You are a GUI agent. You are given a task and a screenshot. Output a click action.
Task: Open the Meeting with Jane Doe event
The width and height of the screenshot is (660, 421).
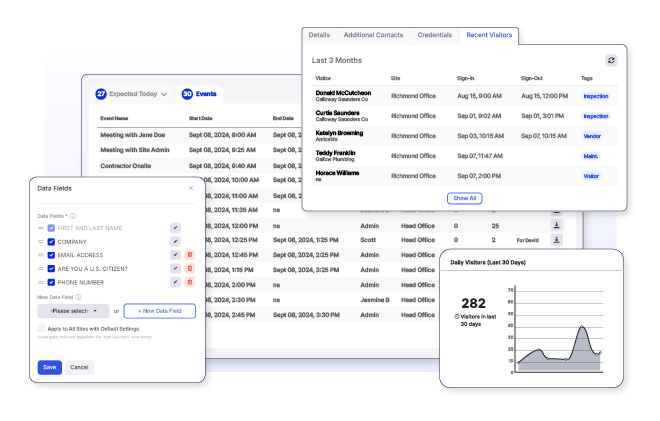(x=133, y=135)
